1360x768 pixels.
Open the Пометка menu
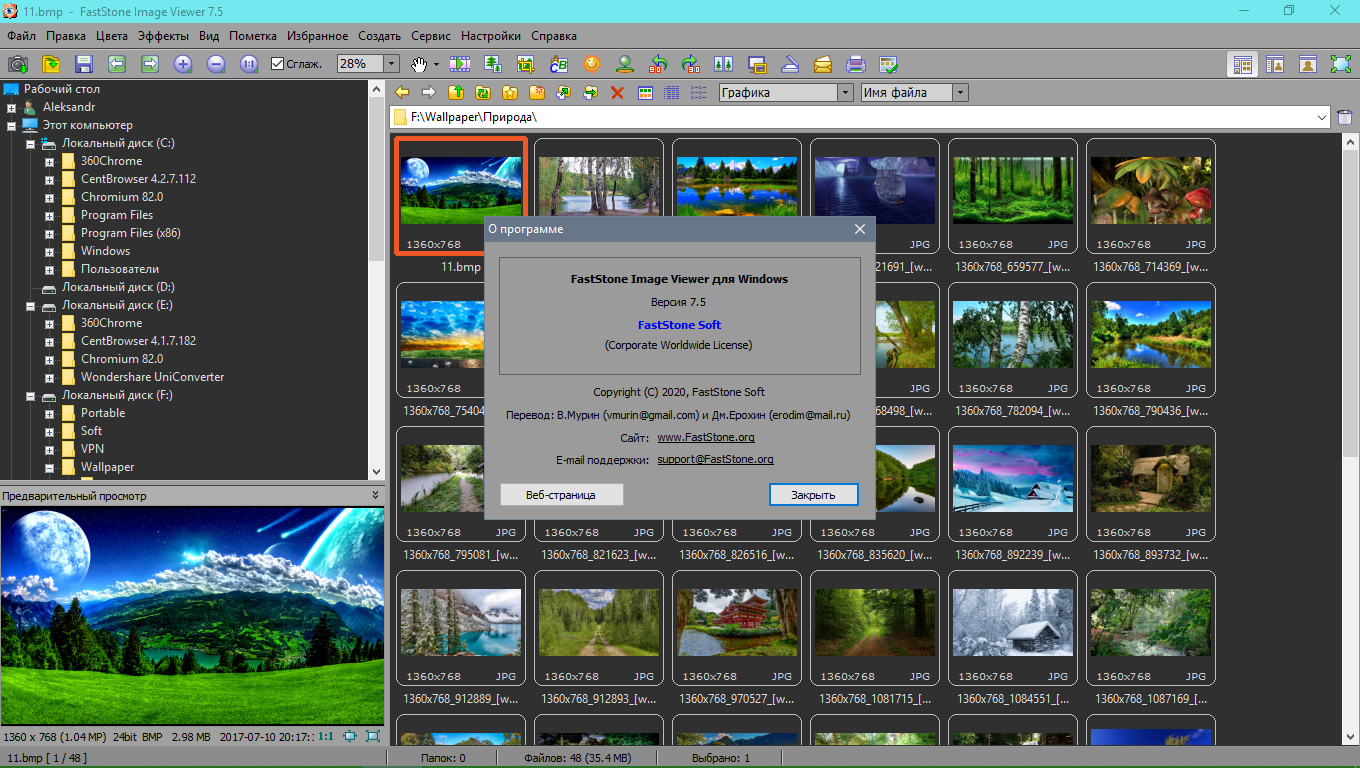[253, 36]
